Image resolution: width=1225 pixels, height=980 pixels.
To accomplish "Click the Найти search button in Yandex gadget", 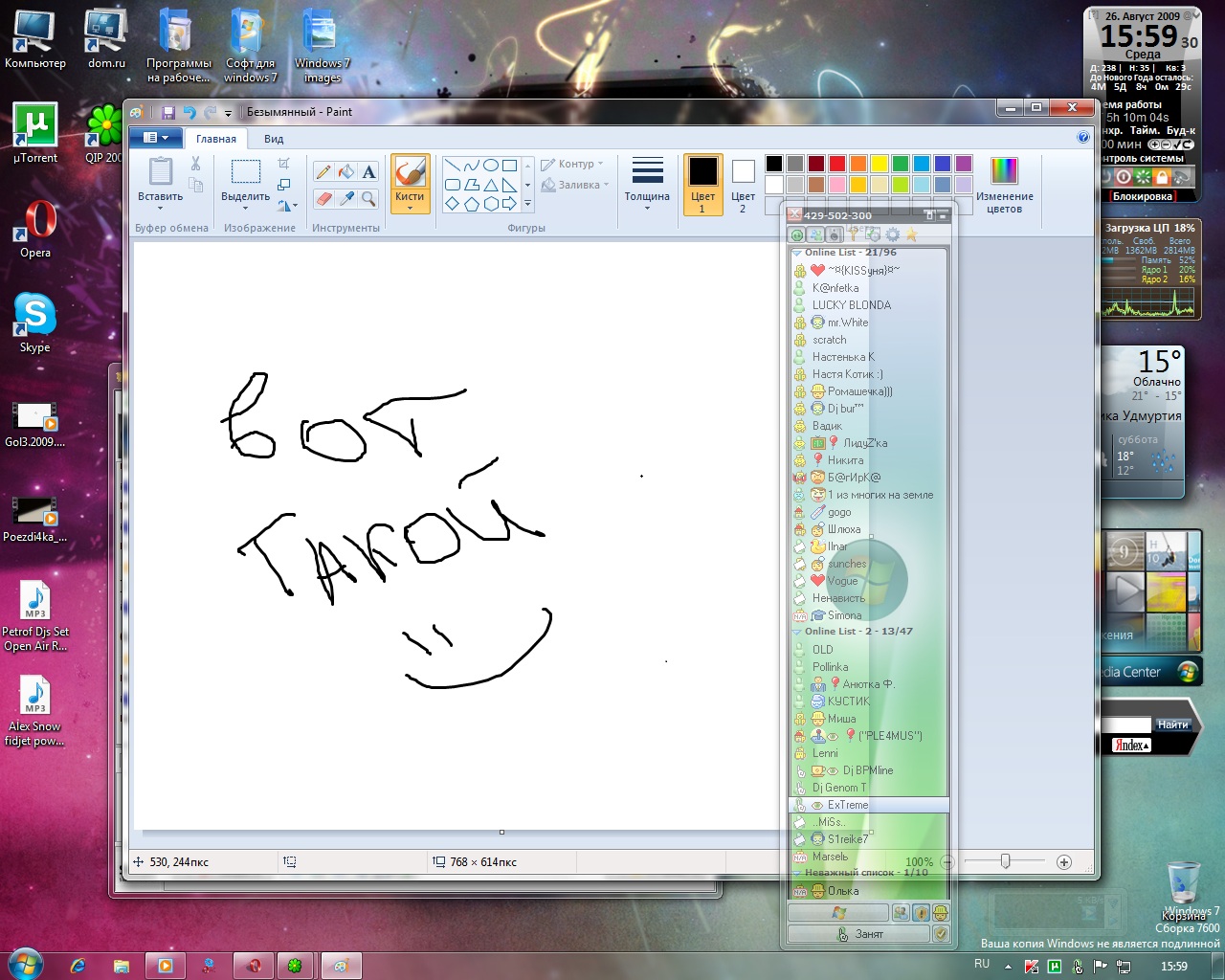I will (x=1172, y=724).
